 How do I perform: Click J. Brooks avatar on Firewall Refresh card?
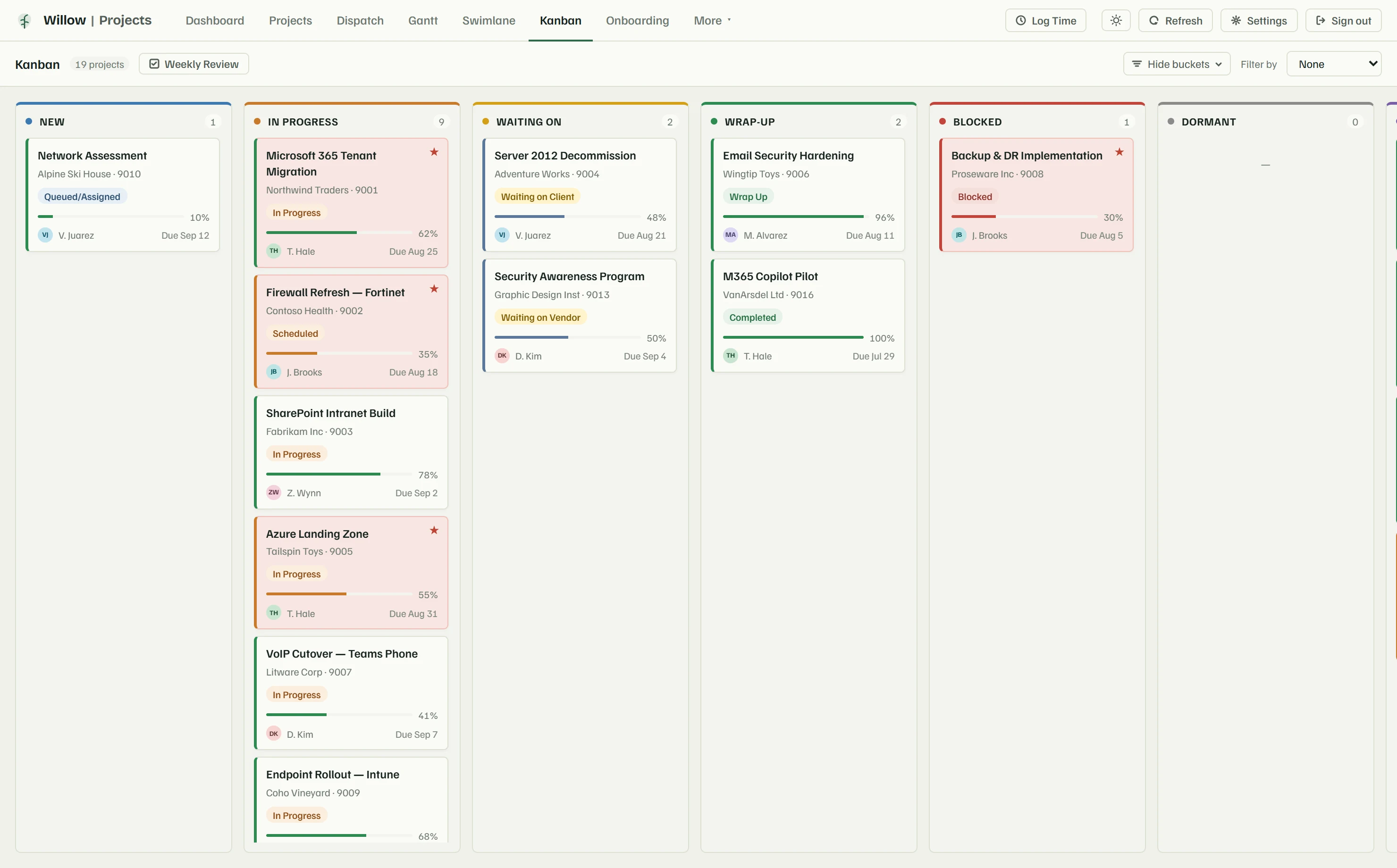274,372
